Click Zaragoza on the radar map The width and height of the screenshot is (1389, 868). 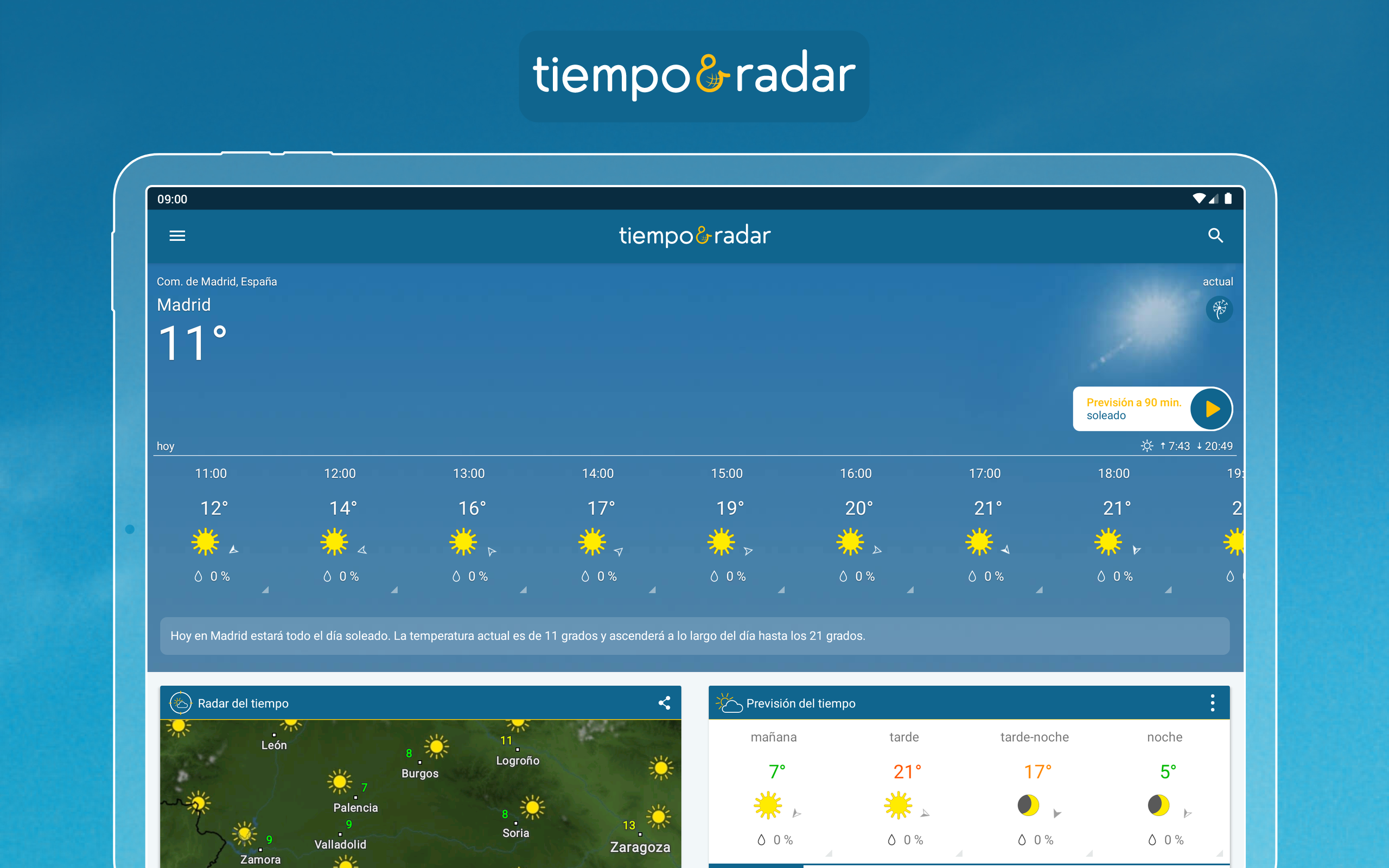click(x=639, y=847)
